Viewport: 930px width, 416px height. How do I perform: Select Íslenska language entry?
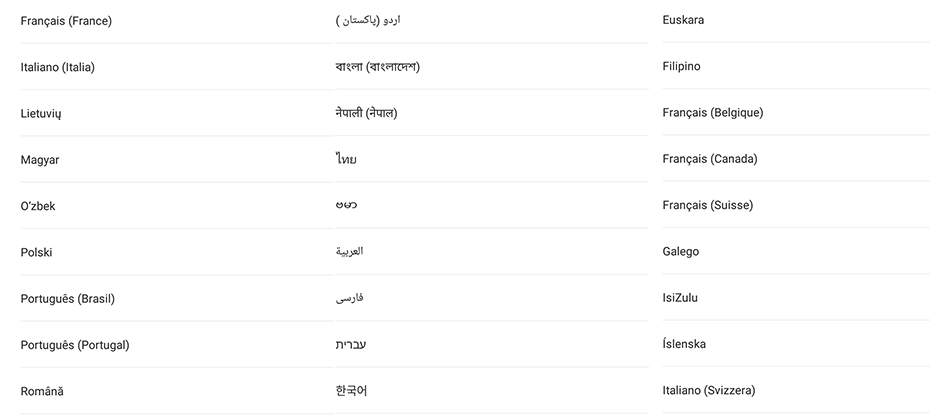pos(684,344)
